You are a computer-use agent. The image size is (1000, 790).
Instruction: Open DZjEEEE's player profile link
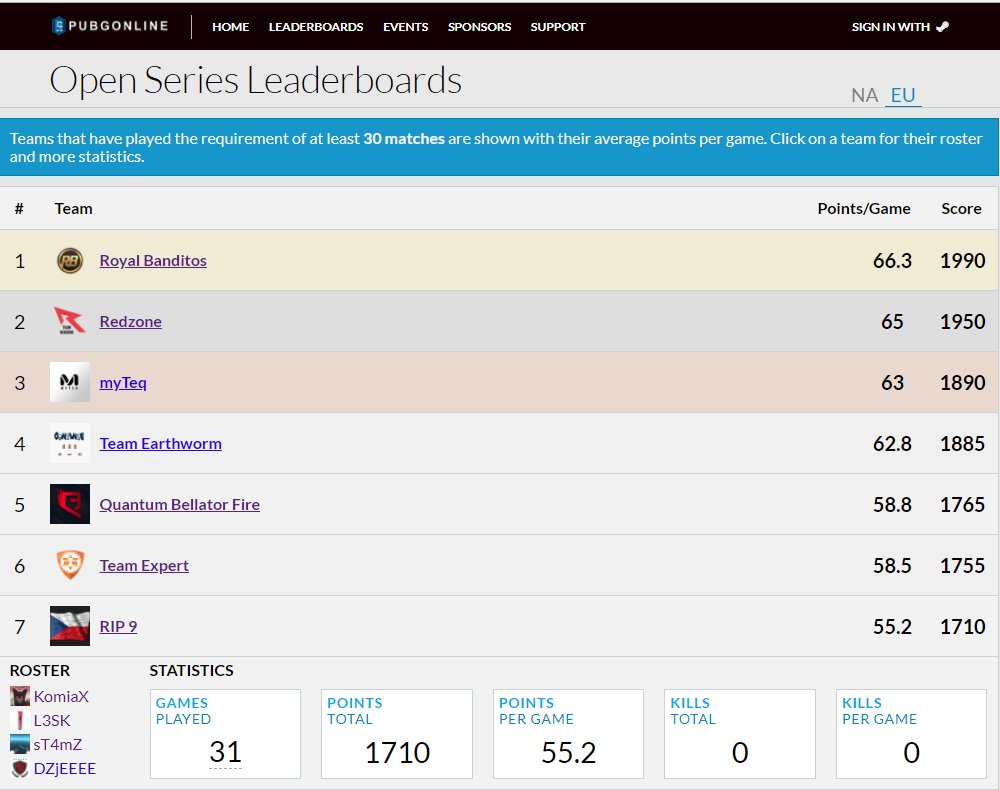[x=64, y=768]
